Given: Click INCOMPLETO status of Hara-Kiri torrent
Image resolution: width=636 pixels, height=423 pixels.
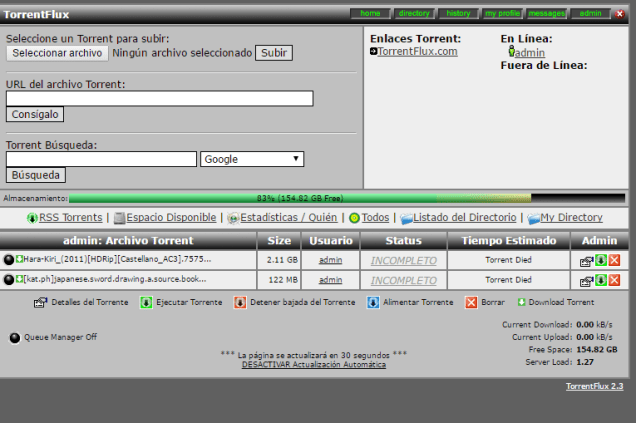Looking at the screenshot, I should (x=404, y=261).
